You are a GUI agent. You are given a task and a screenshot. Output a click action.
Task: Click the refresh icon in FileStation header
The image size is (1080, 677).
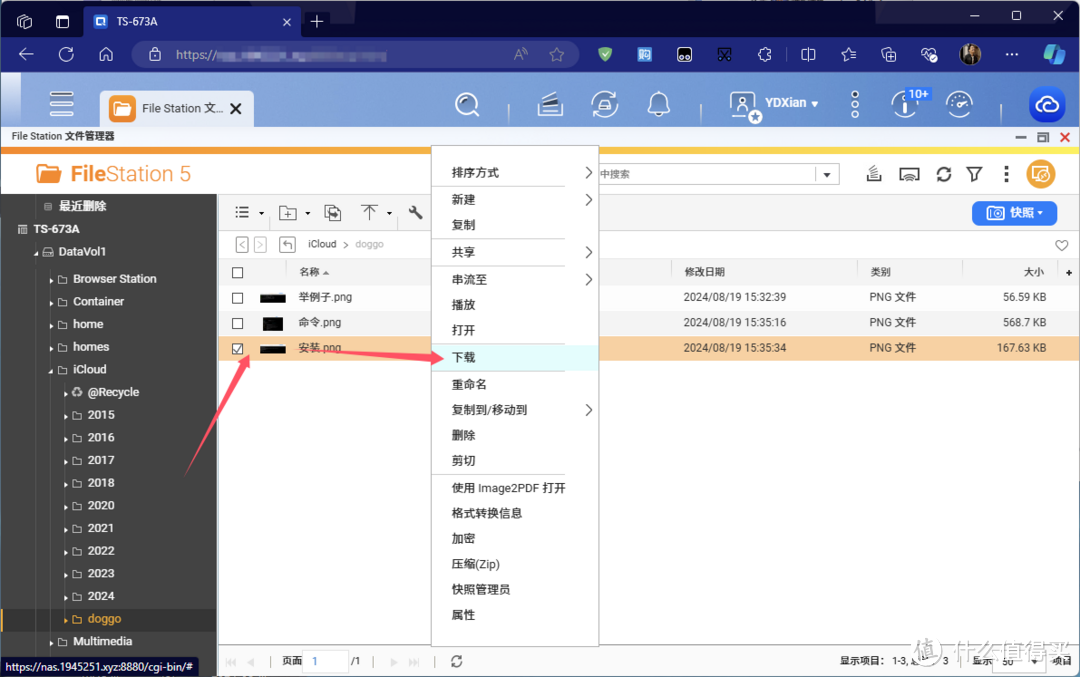[943, 174]
